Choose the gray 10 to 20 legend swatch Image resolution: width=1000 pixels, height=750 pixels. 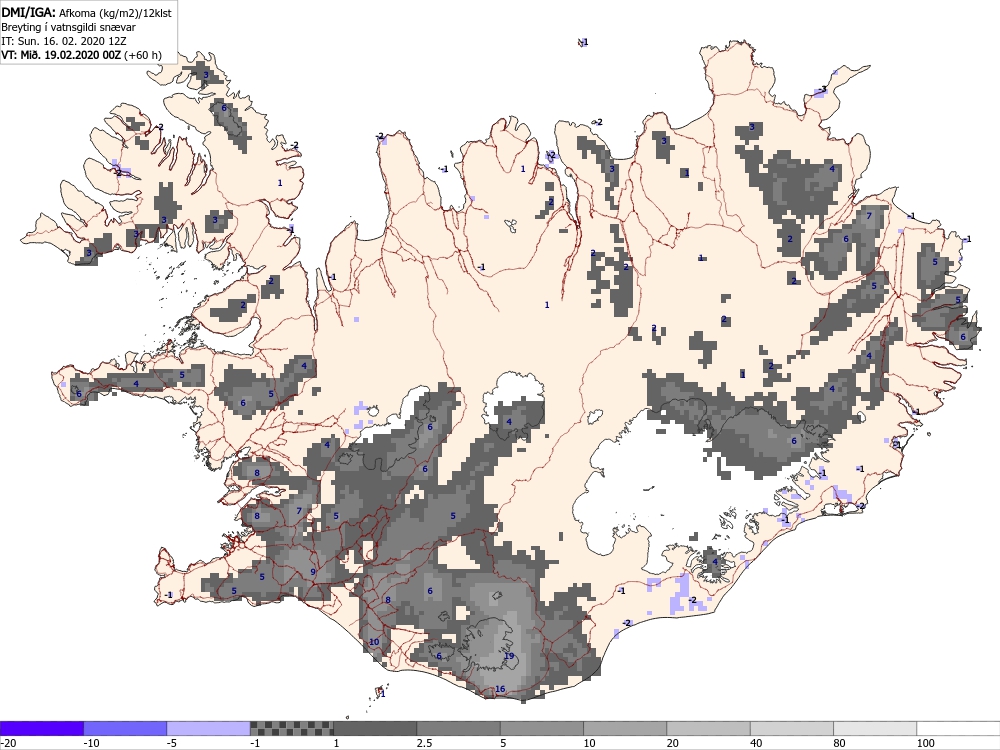pos(625,728)
